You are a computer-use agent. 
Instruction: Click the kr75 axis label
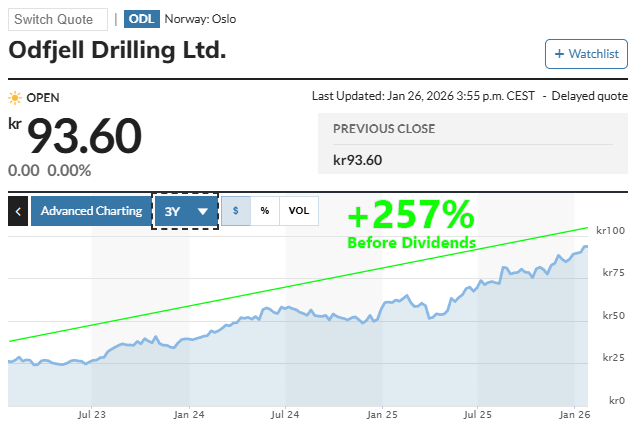pos(614,273)
